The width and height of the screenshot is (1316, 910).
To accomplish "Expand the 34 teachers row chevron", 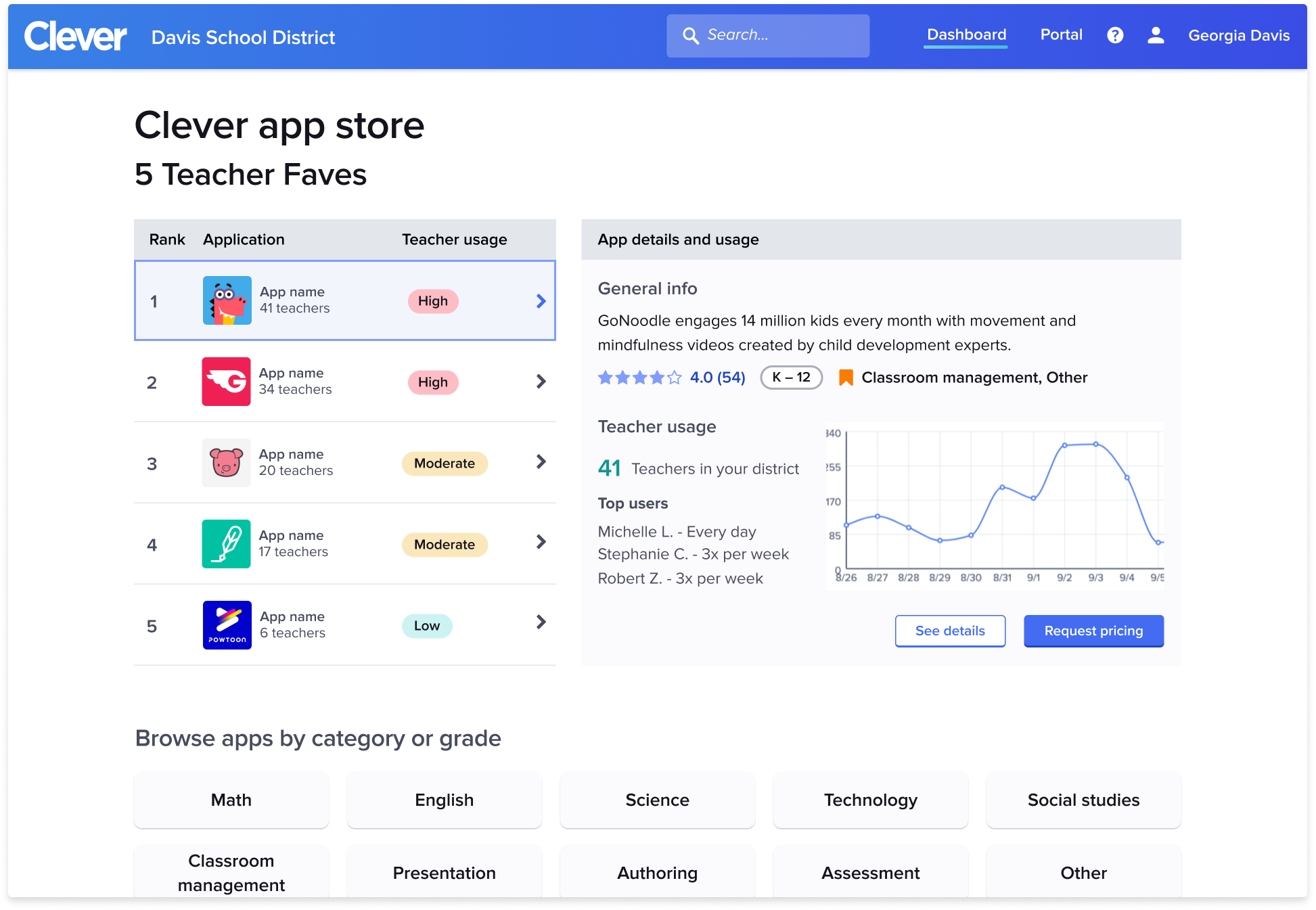I will pos(541,382).
